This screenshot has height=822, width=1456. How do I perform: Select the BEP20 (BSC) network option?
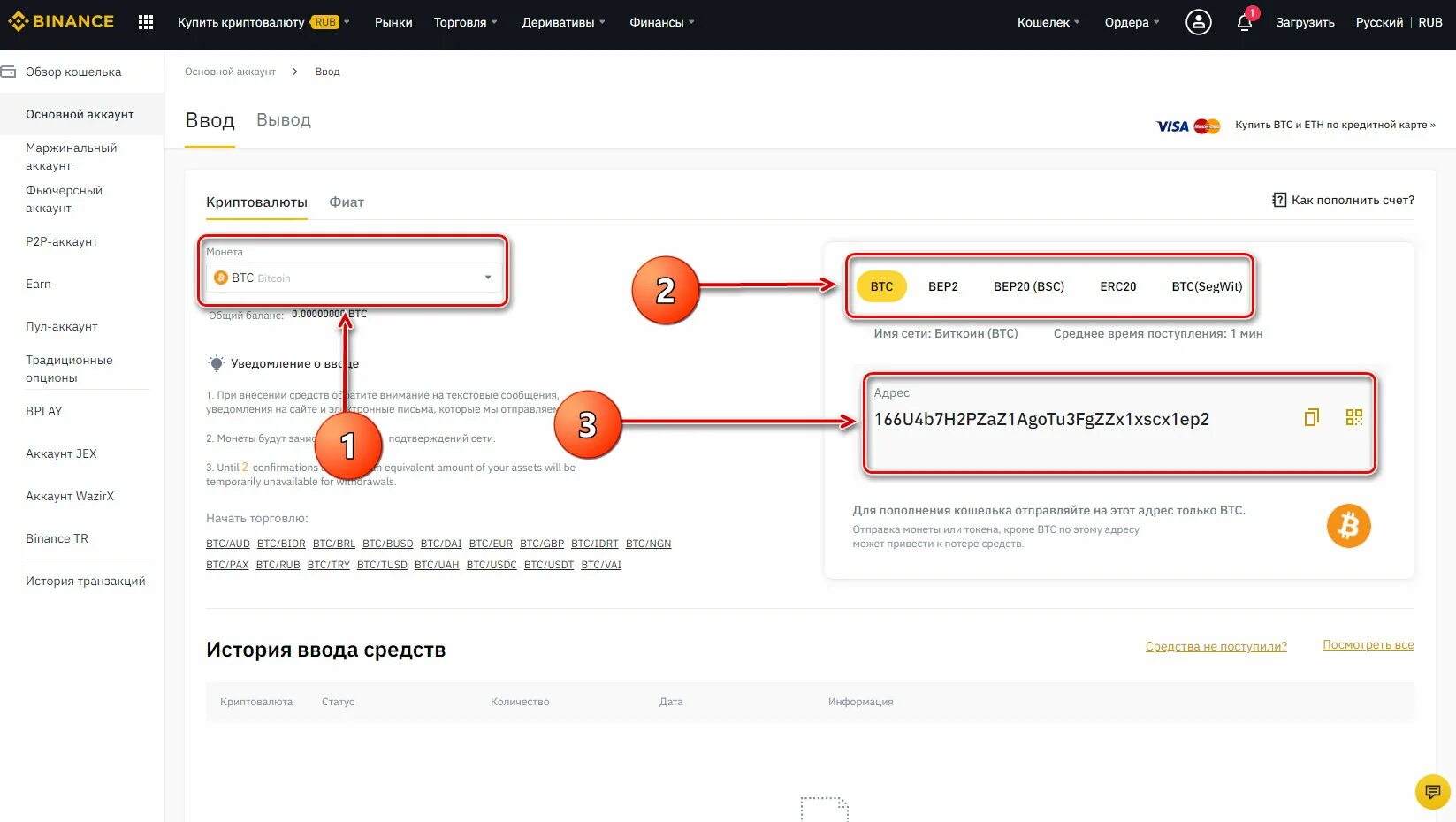(x=1029, y=286)
